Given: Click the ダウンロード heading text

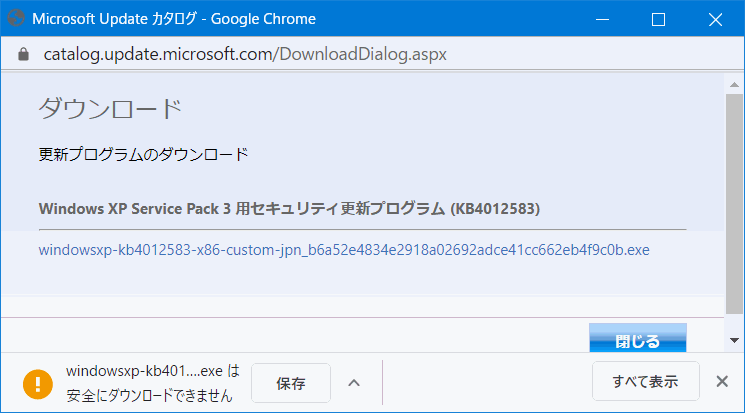Looking at the screenshot, I should click(110, 108).
